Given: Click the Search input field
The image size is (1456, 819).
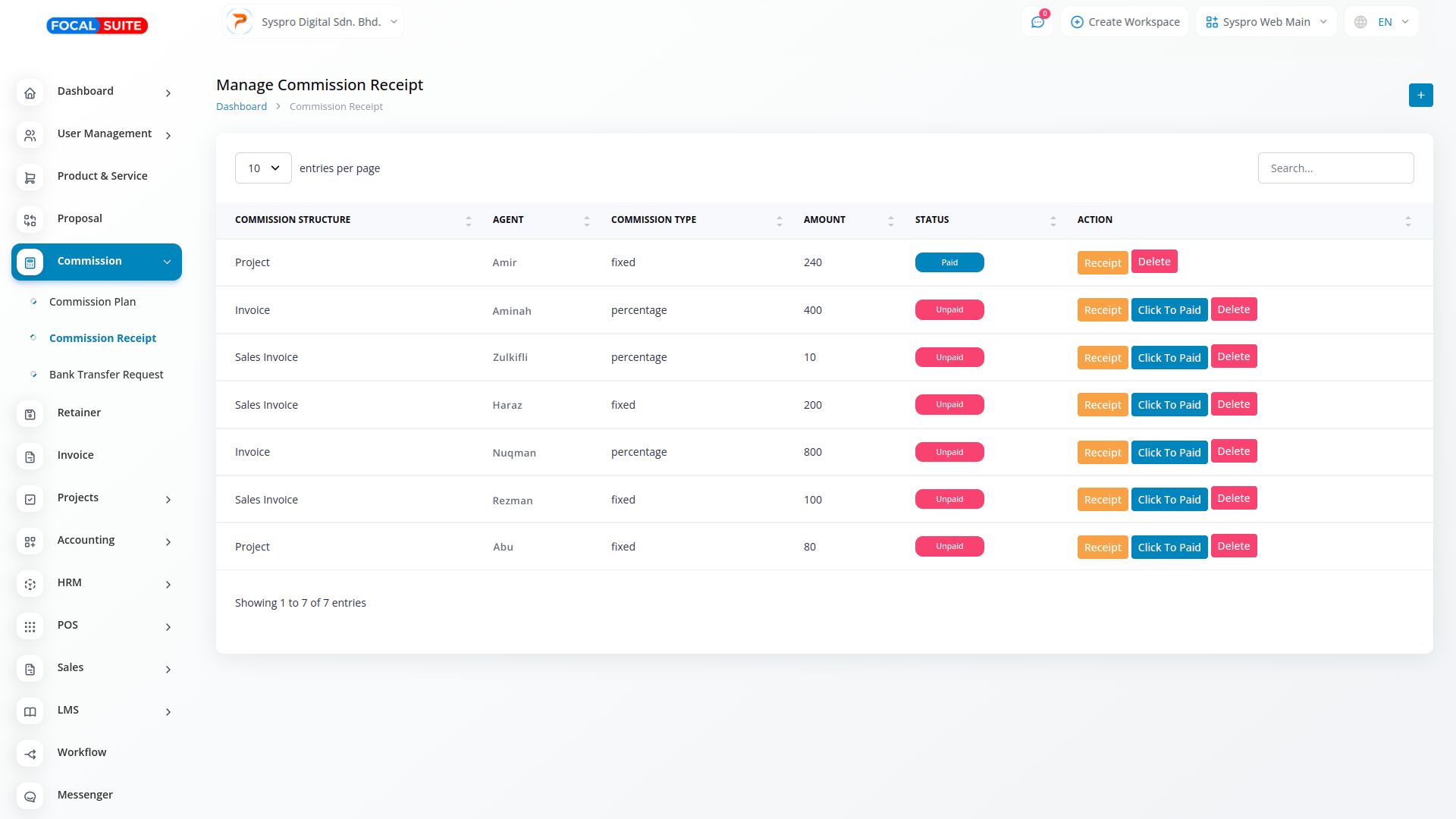Looking at the screenshot, I should click(x=1335, y=168).
